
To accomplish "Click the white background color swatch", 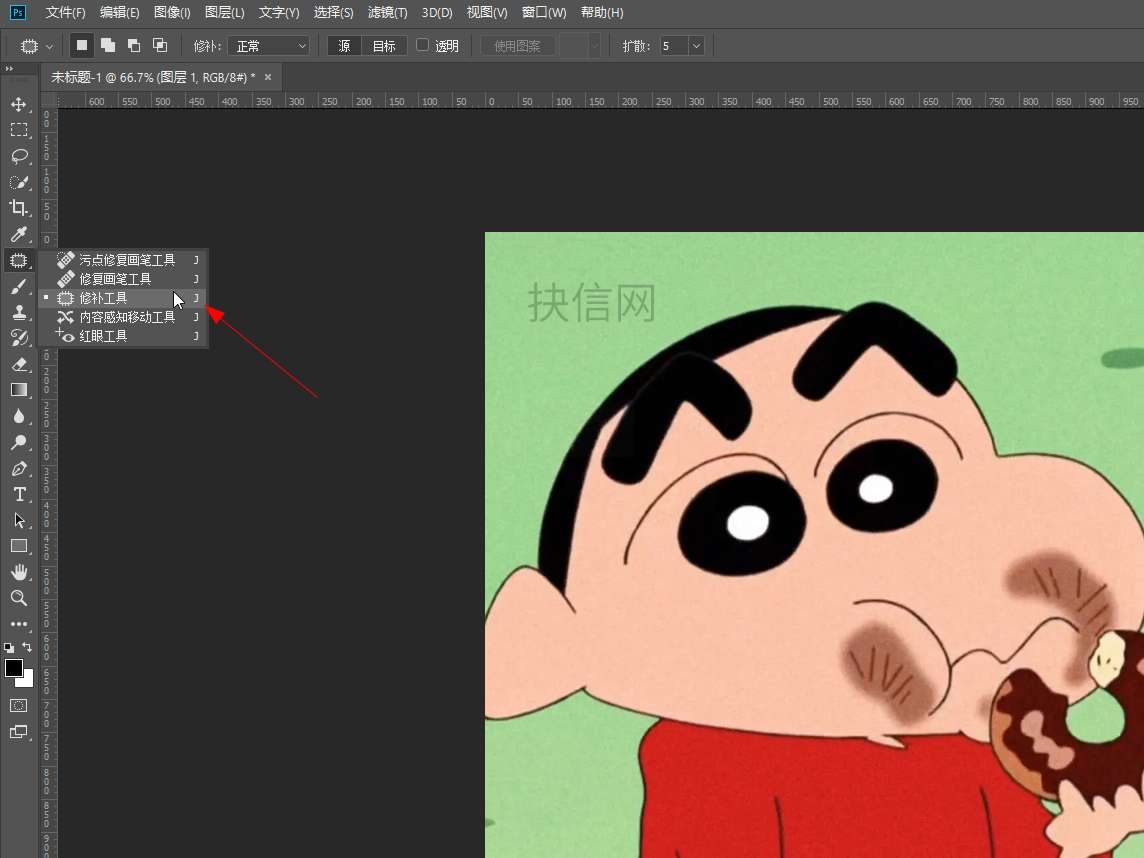I will pos(28,680).
